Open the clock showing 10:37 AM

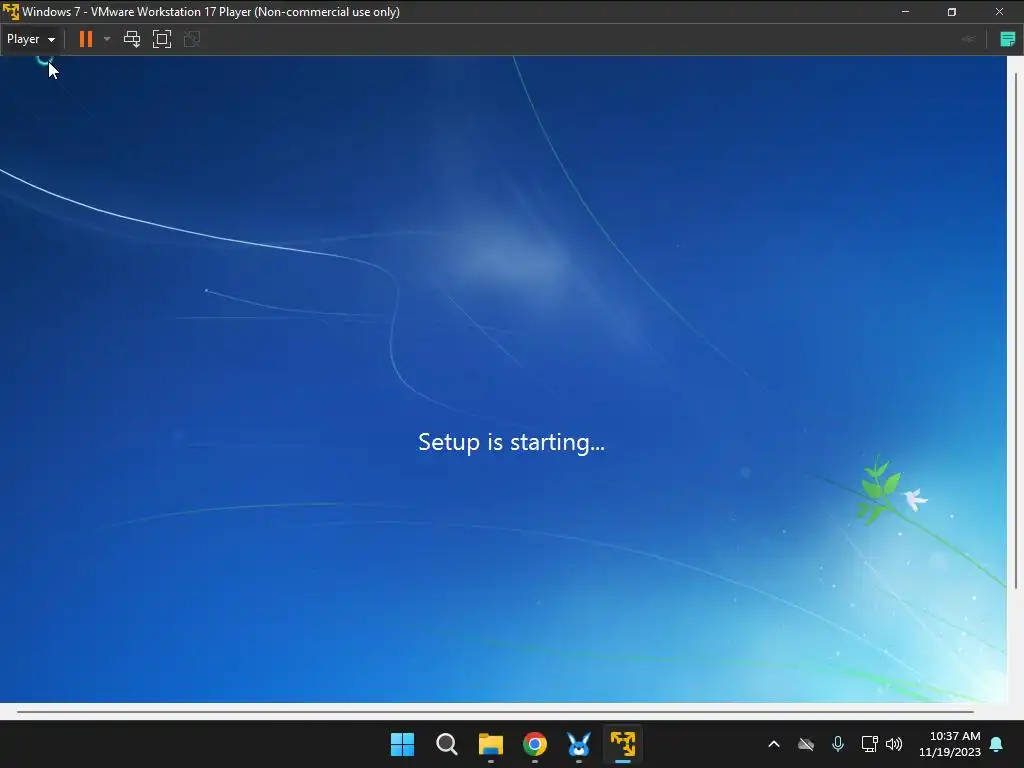[950, 744]
